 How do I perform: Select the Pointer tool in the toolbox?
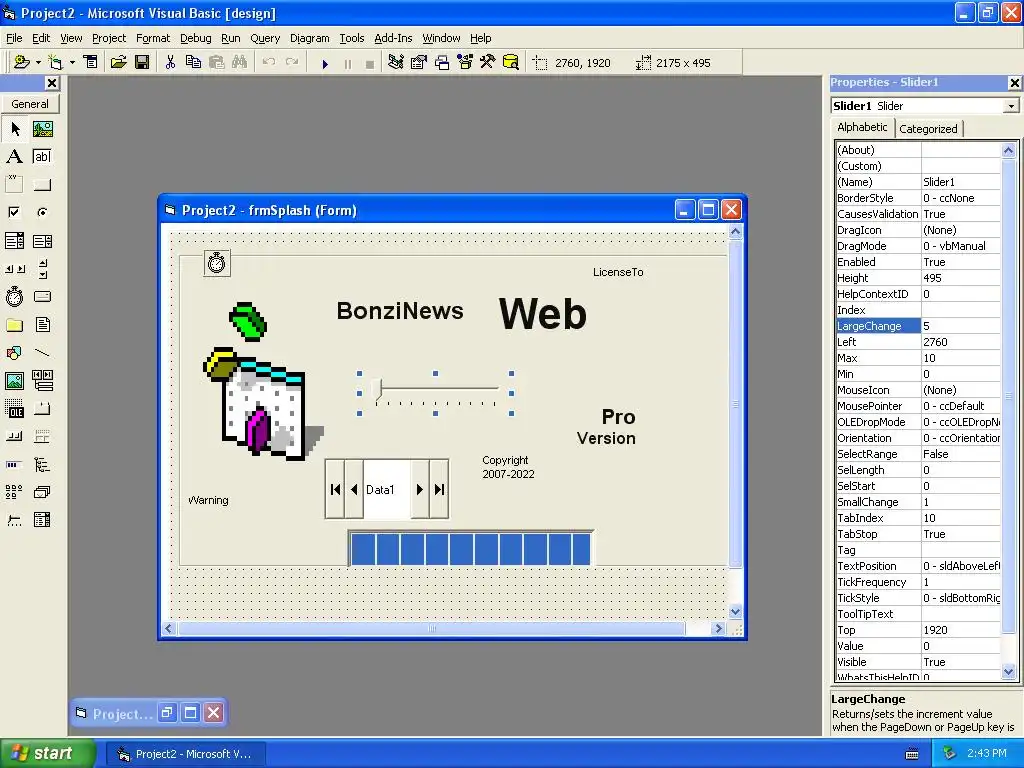click(15, 129)
